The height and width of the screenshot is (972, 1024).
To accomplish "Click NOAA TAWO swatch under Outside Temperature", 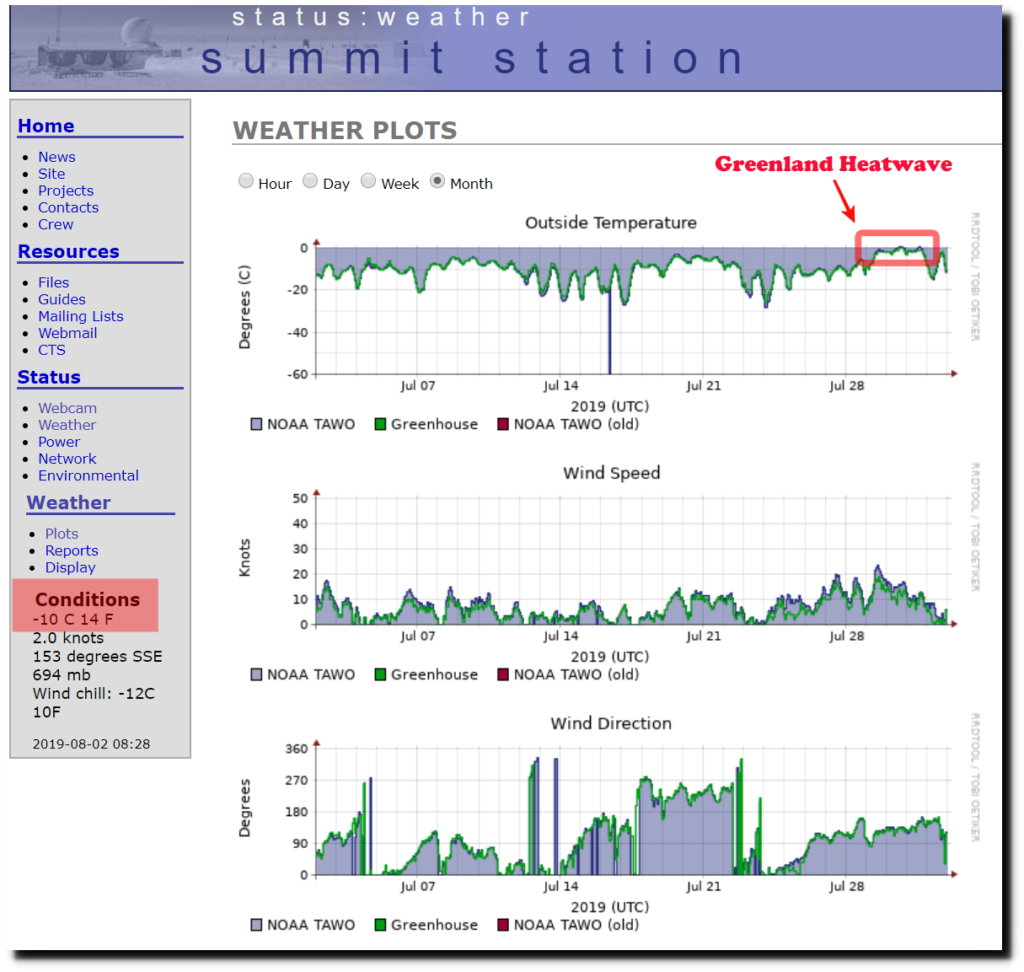I will point(257,424).
